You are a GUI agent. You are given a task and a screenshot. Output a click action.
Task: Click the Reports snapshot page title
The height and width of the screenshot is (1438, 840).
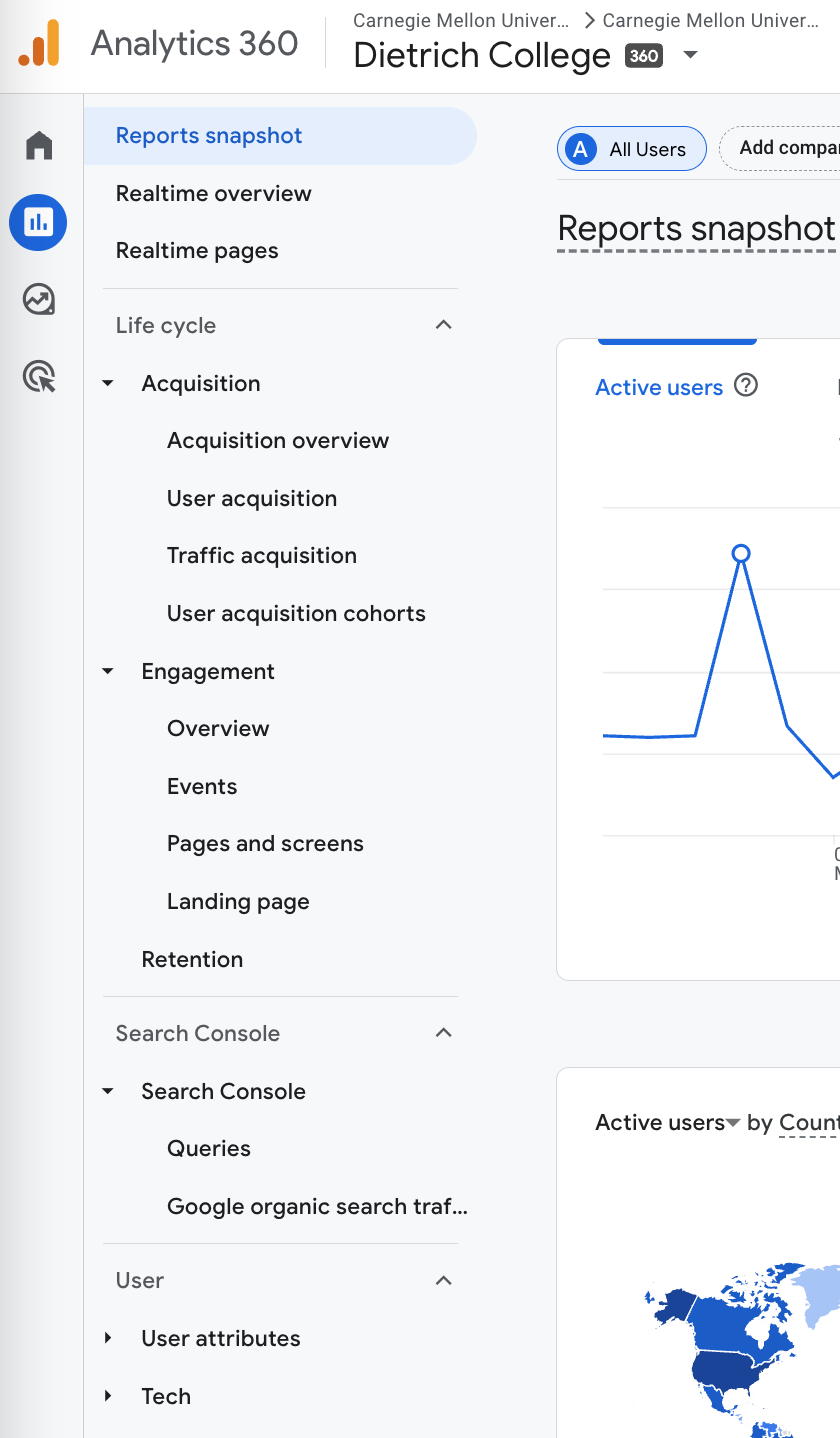pyautogui.click(x=696, y=229)
